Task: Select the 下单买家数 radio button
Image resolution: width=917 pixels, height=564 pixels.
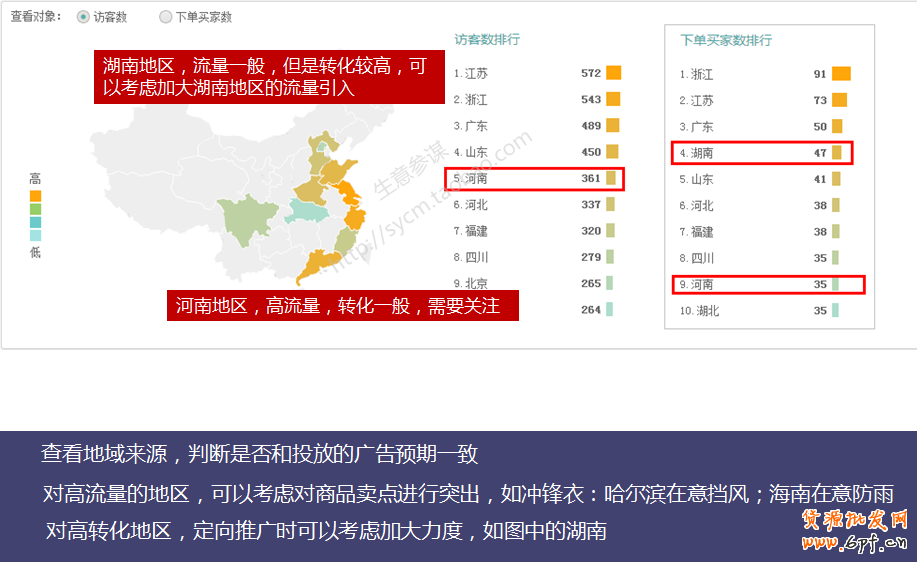Action: [166, 17]
